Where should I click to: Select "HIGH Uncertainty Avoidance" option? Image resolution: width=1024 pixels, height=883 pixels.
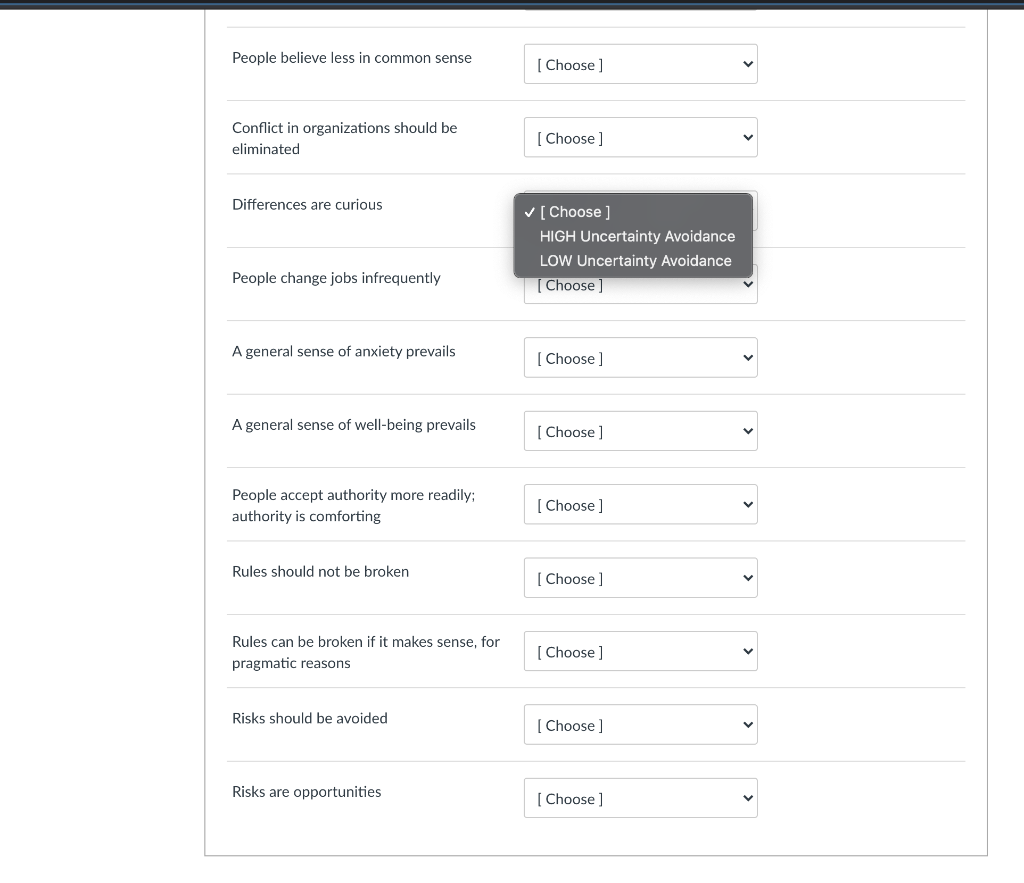tap(637, 236)
